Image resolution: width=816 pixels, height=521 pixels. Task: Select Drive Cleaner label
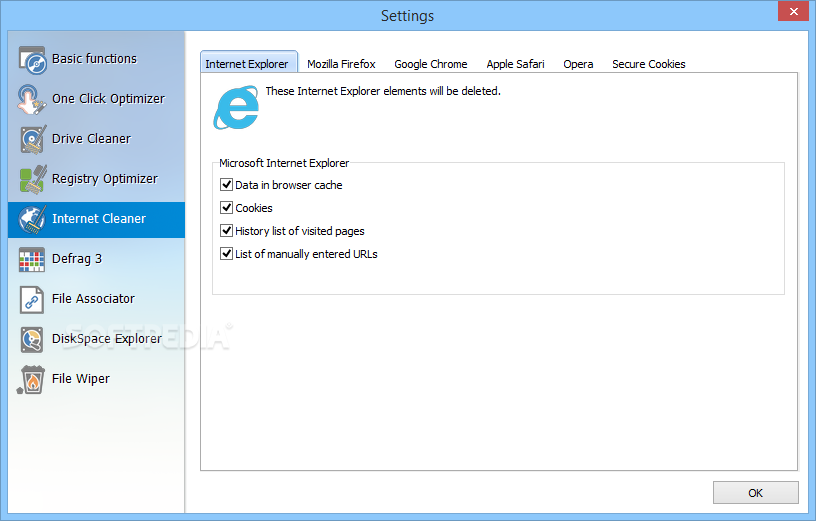point(91,139)
